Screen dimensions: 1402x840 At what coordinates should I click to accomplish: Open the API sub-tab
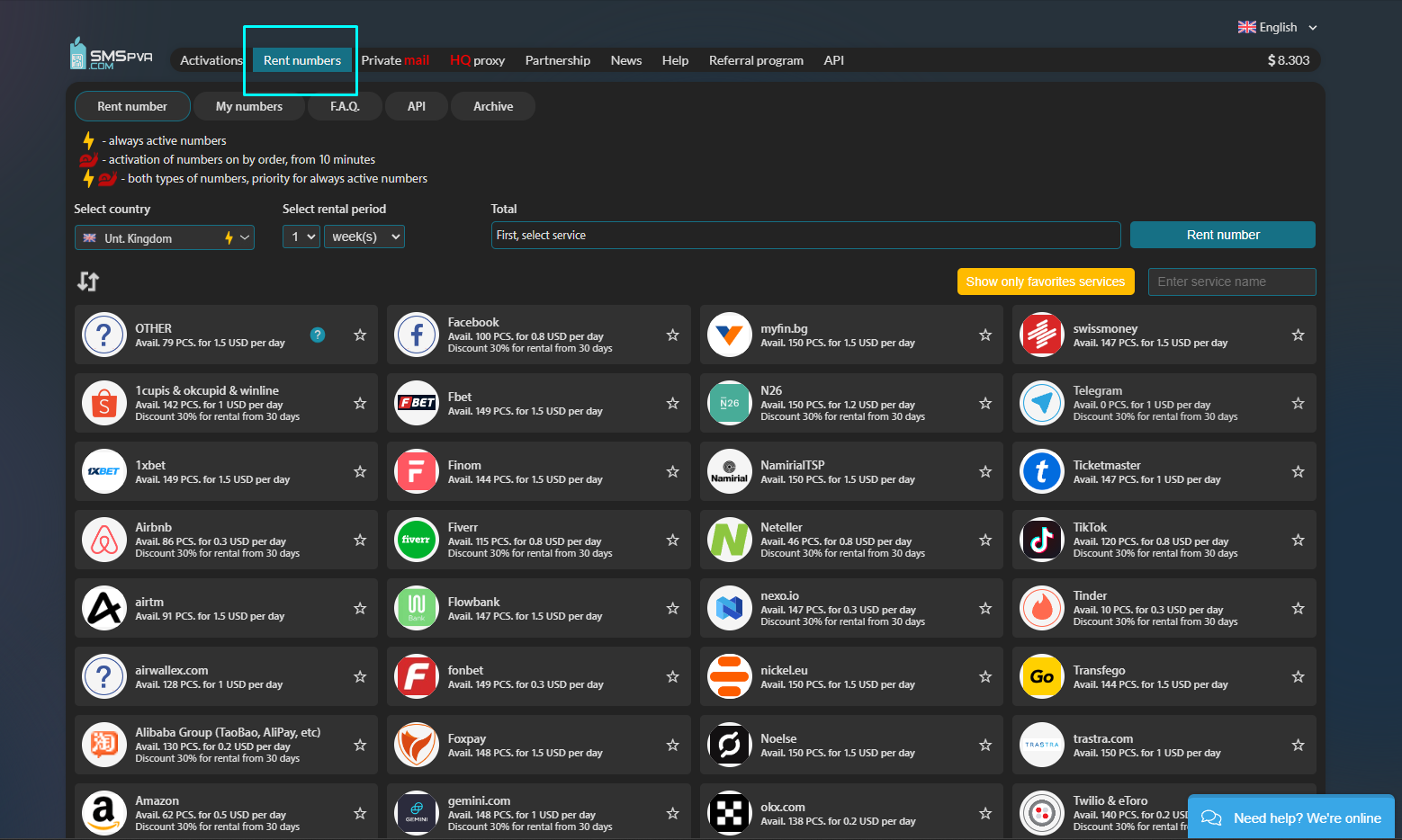pyautogui.click(x=416, y=106)
